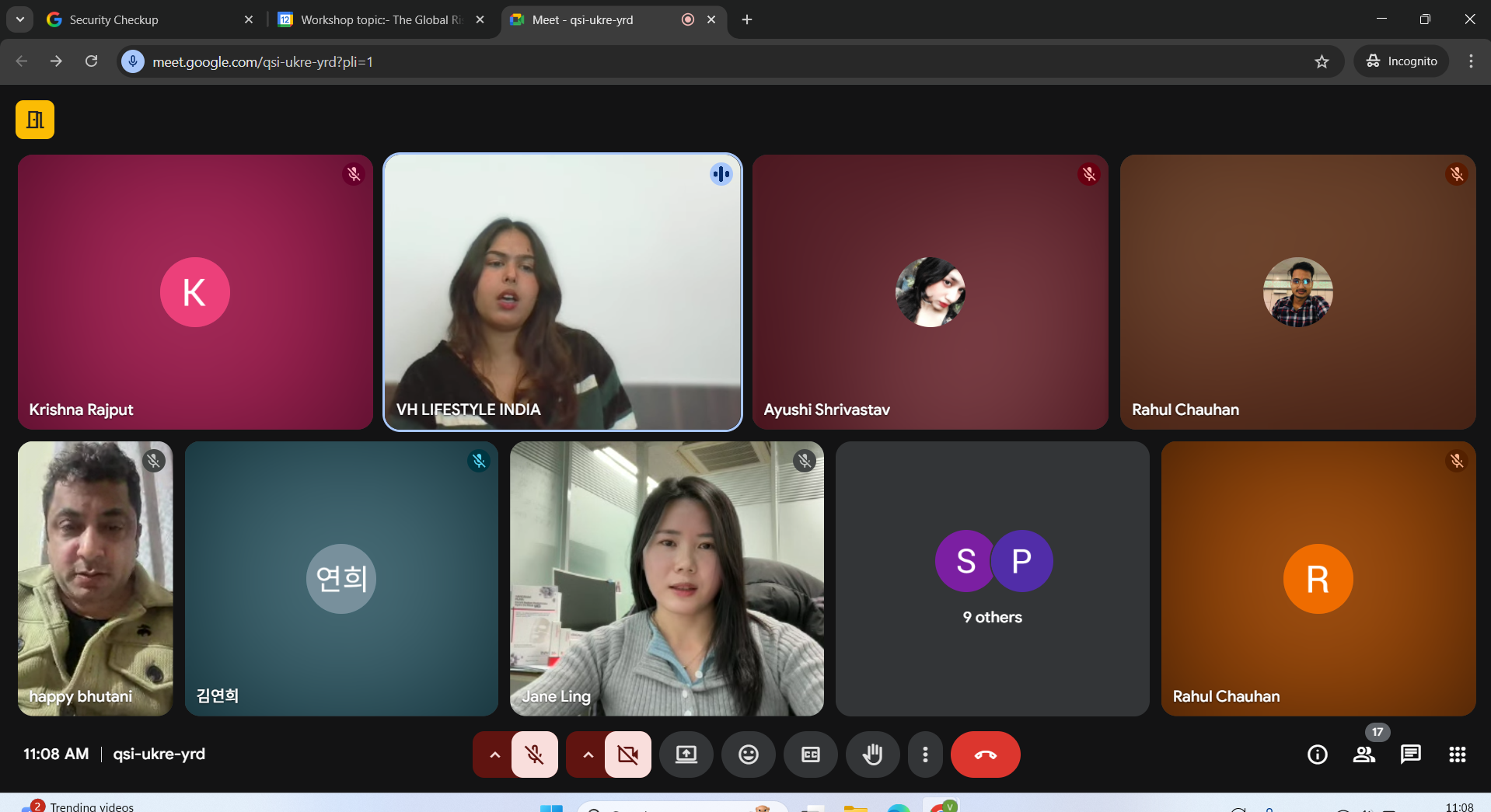Expand video settings arrow beside camera

(x=588, y=754)
